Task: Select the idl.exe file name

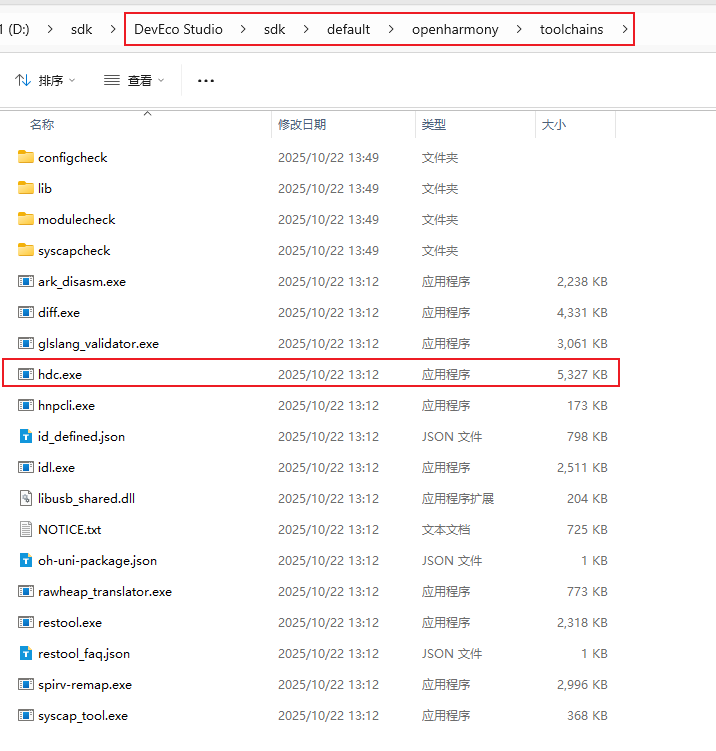Action: tap(57, 467)
